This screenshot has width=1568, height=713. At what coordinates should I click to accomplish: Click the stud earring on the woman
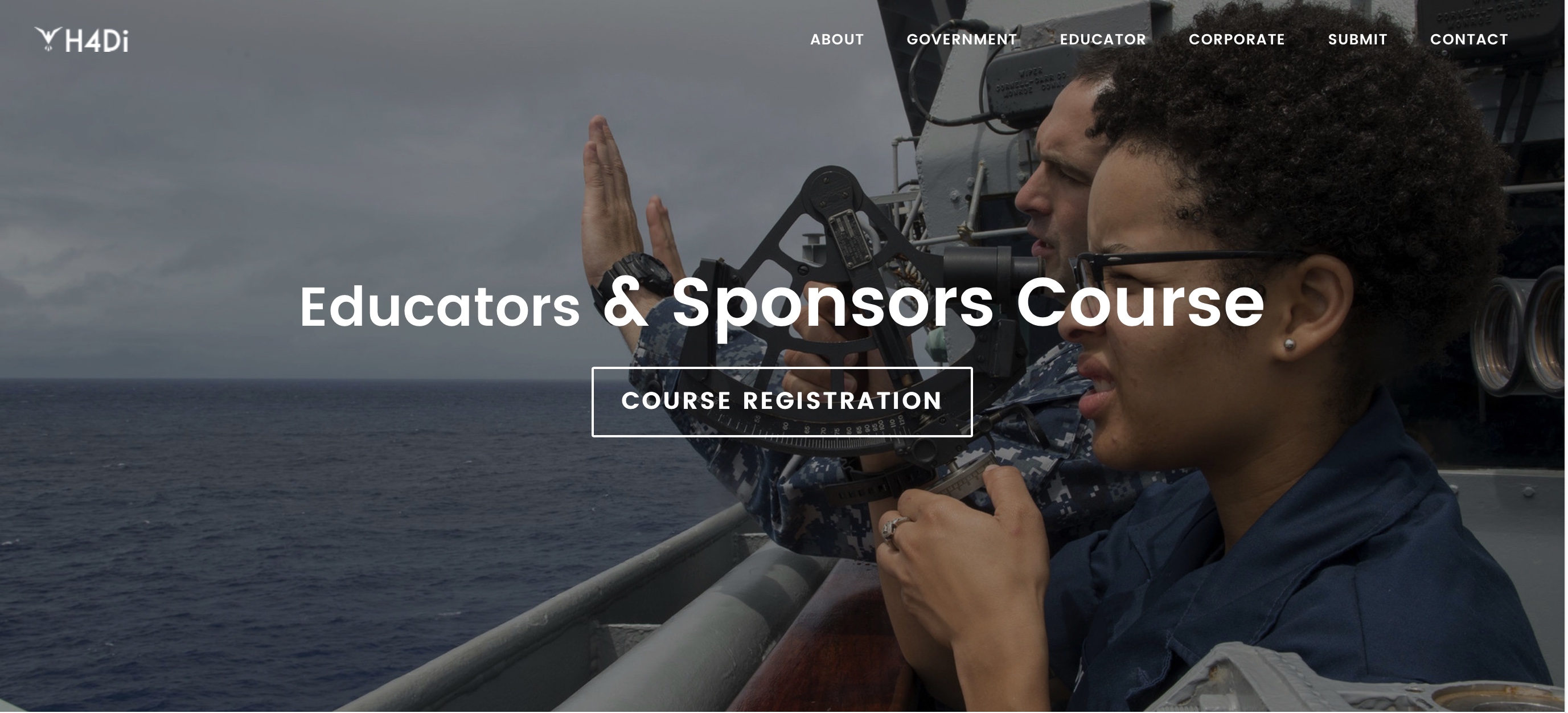(1289, 345)
